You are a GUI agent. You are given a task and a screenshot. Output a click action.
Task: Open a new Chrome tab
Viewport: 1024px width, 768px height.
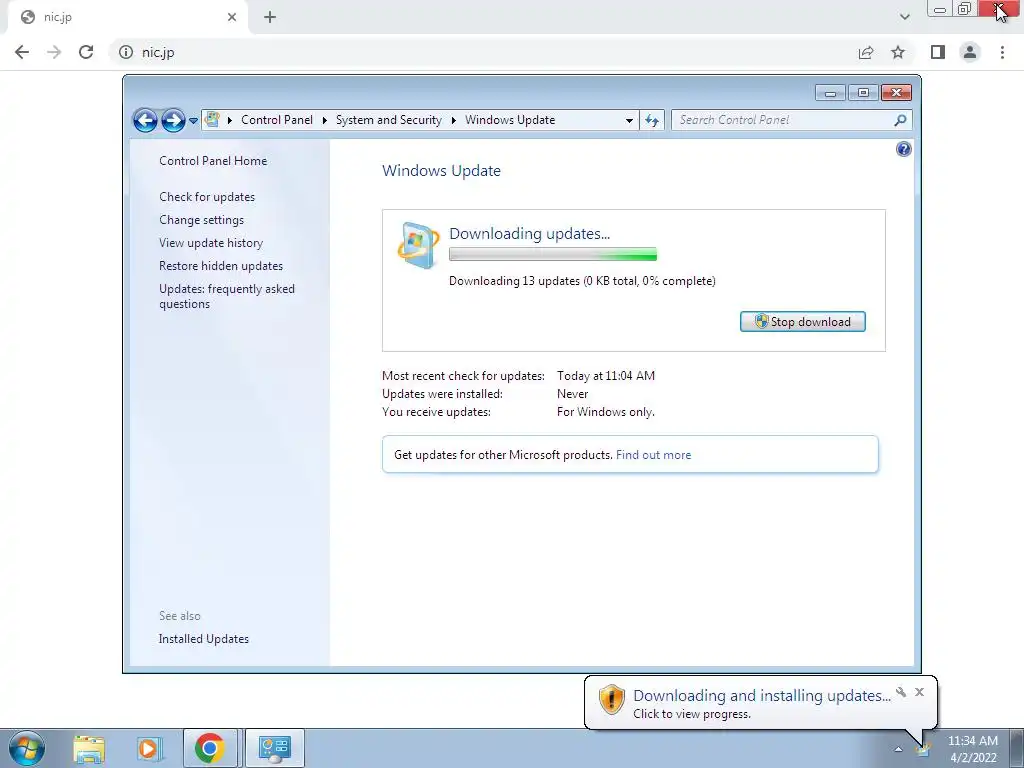click(x=270, y=17)
